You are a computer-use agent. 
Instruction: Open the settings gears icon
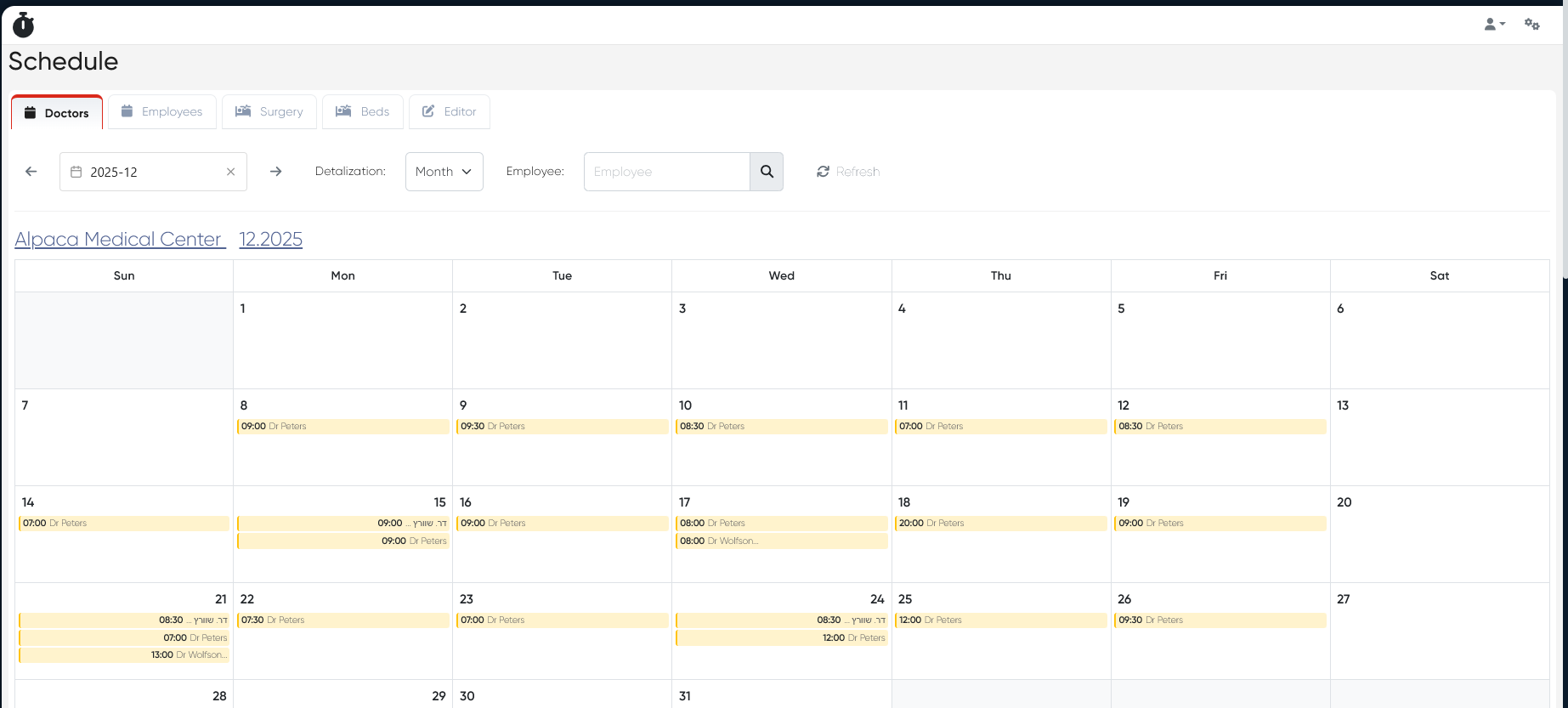(1531, 25)
